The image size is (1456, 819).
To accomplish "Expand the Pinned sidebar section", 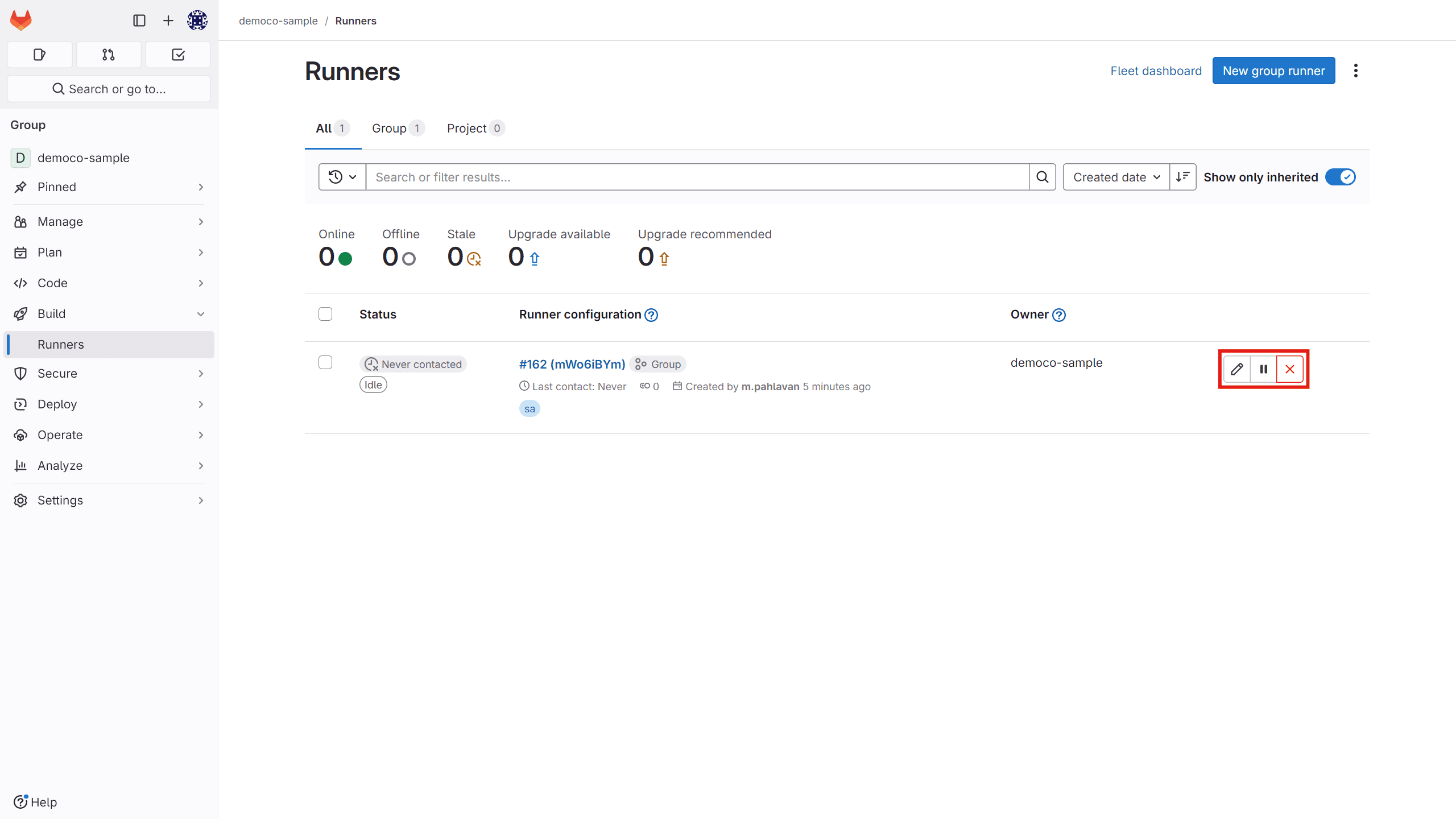I will coord(109,187).
